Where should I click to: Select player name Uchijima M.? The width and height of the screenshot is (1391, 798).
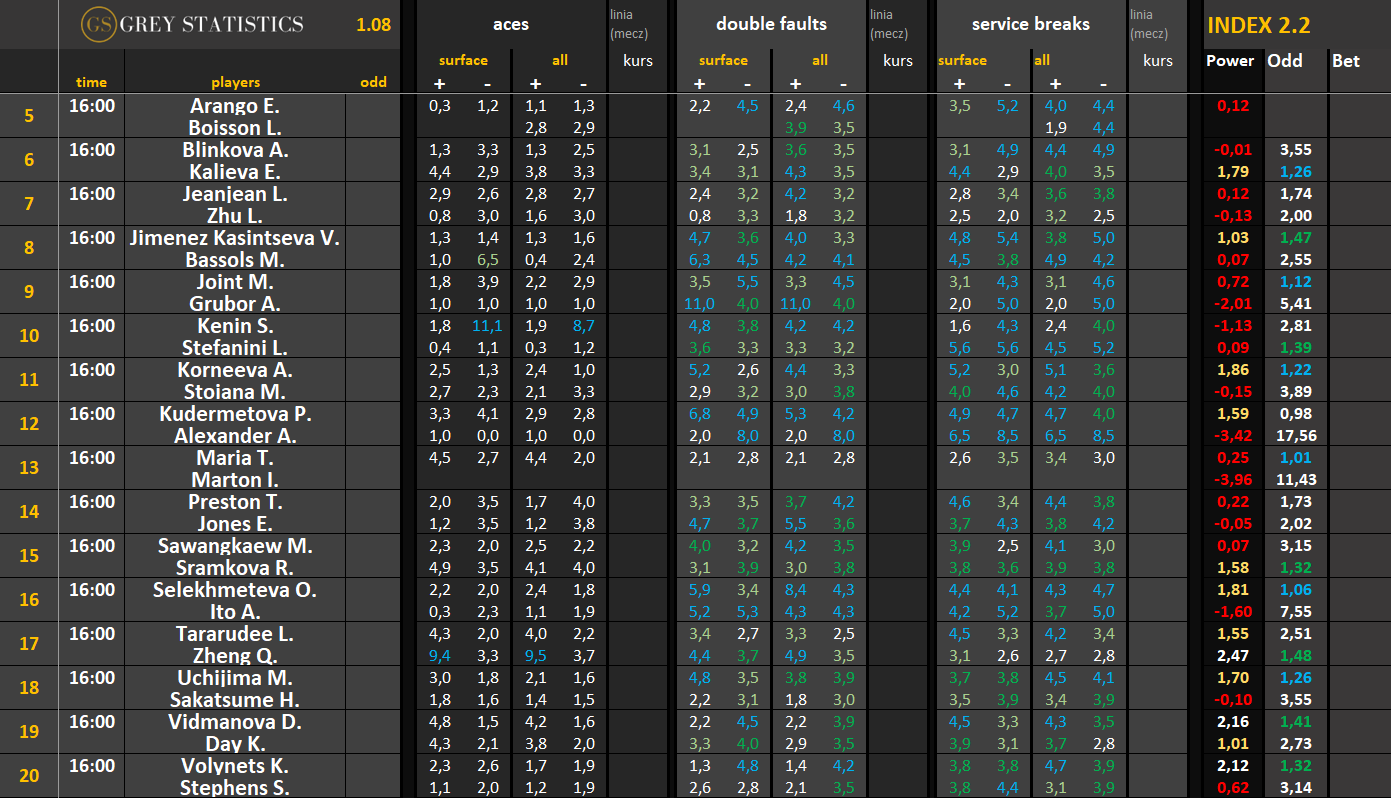(235, 678)
